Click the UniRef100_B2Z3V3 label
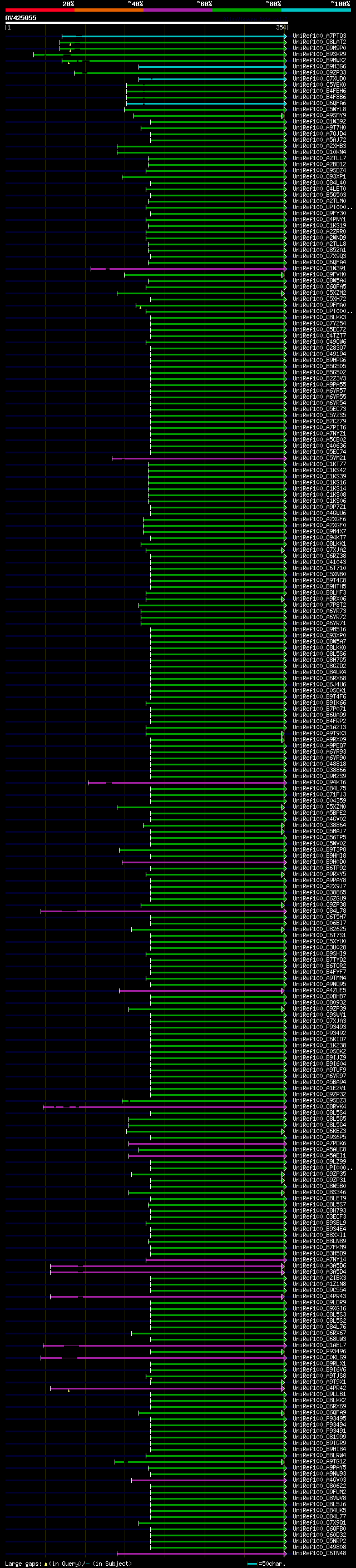 click(x=319, y=378)
